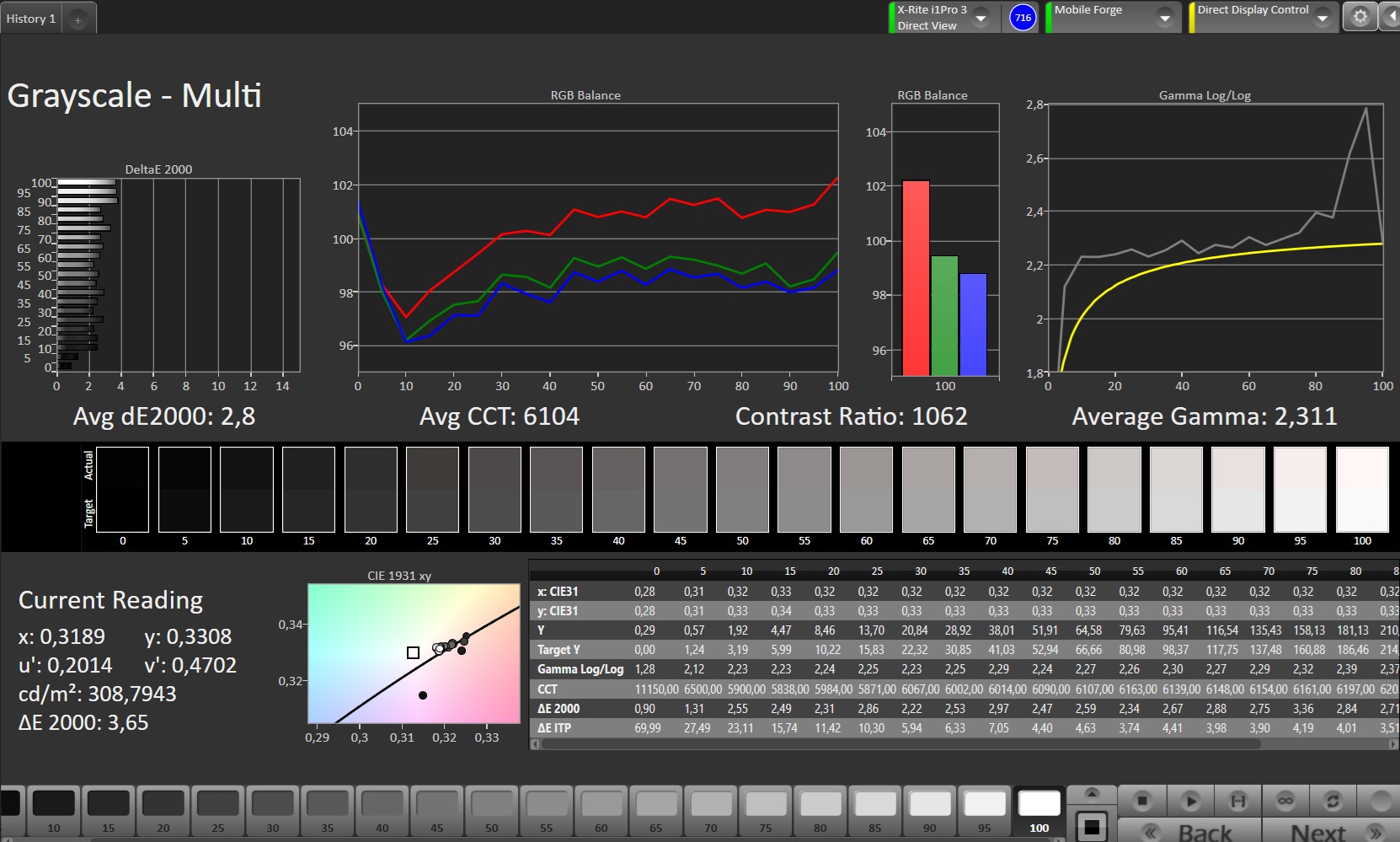Click the bracketed single-read icon
The height and width of the screenshot is (842, 1400).
pyautogui.click(x=1237, y=800)
